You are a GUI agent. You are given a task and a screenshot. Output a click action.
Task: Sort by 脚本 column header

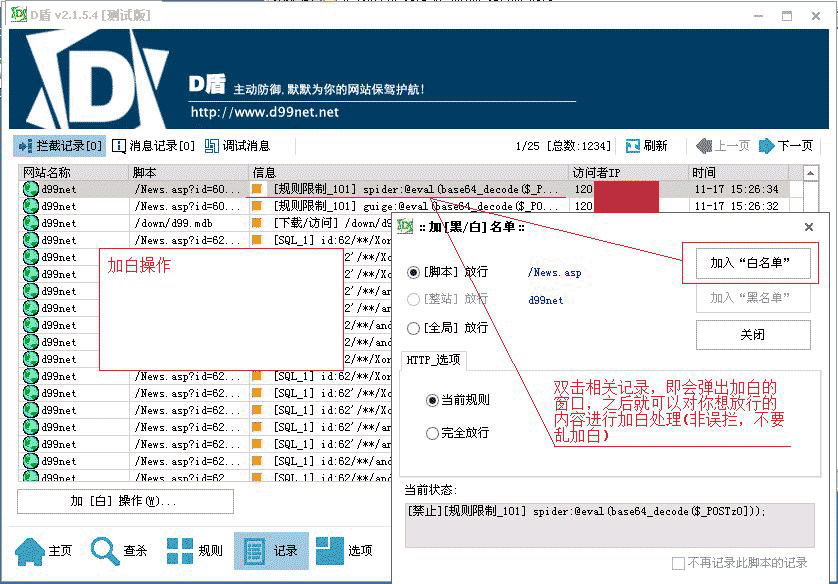(189, 173)
